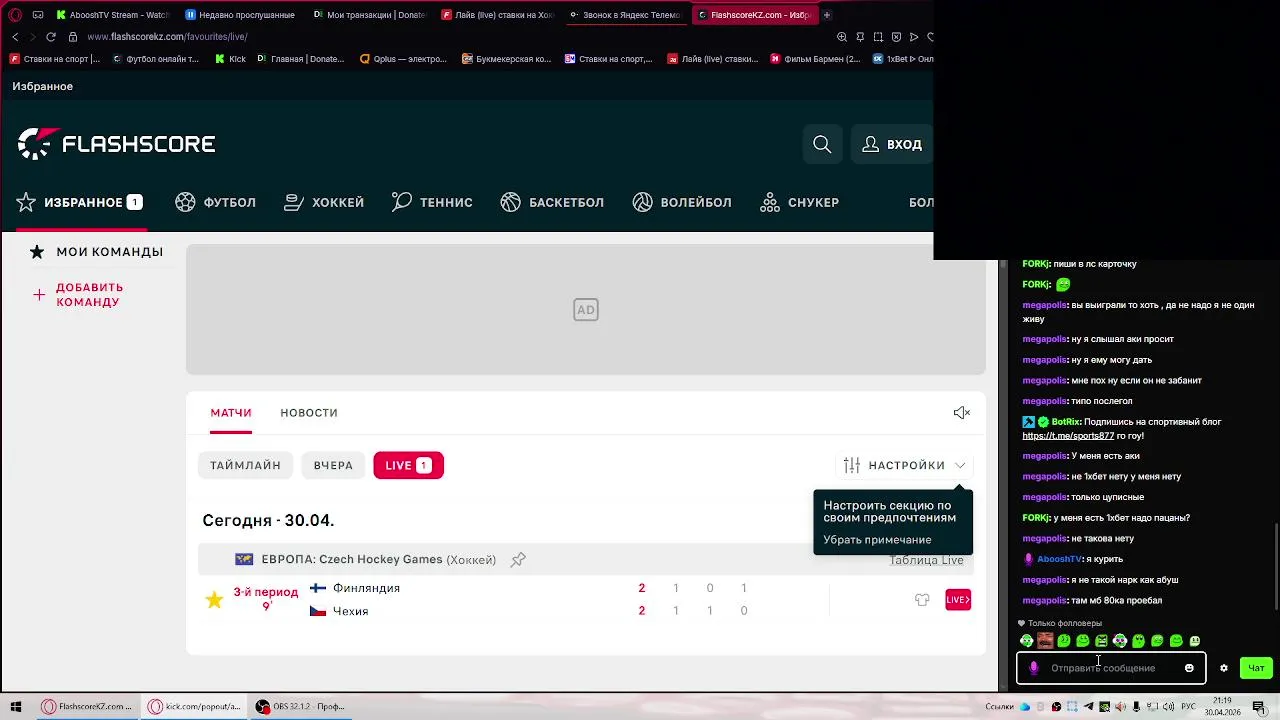Switch to the НОВОСТИ tab
The height and width of the screenshot is (720, 1280).
coord(309,412)
